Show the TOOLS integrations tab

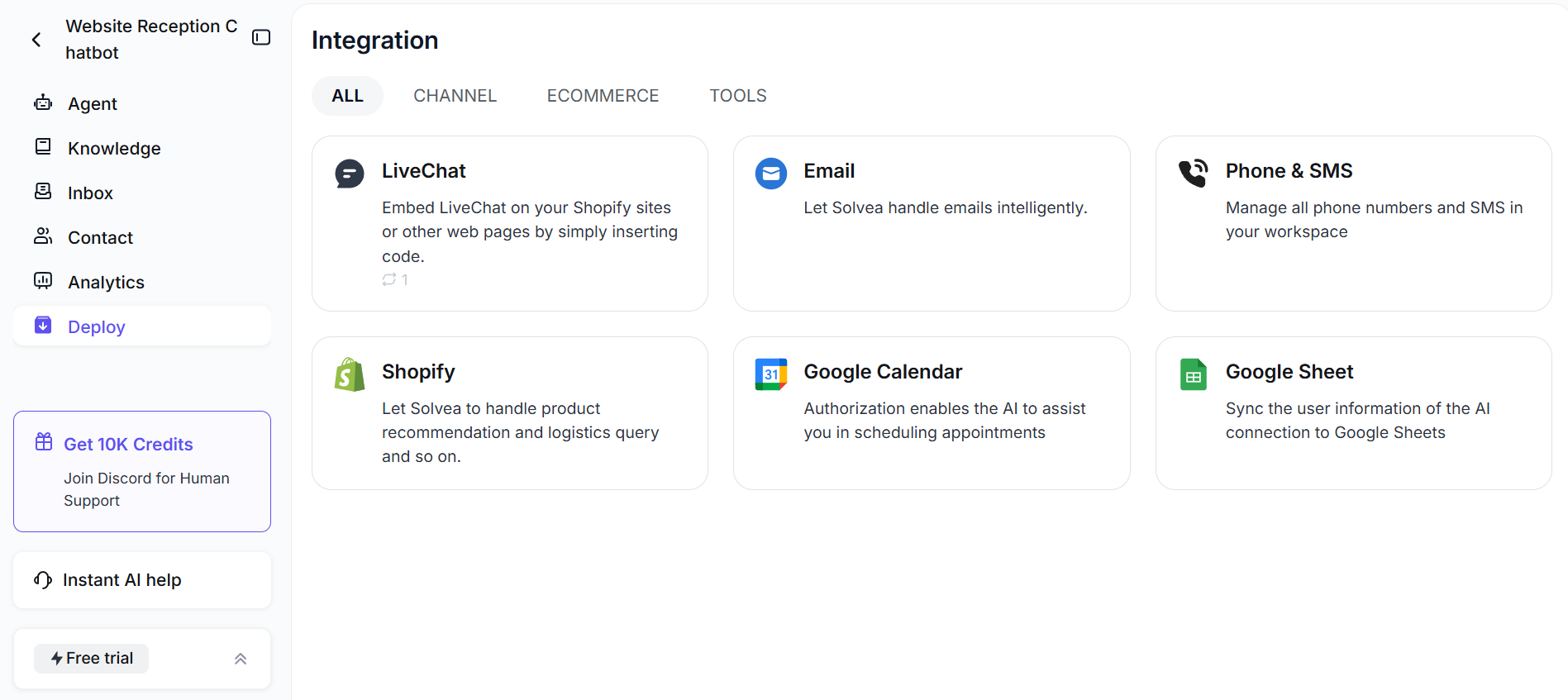coord(737,96)
